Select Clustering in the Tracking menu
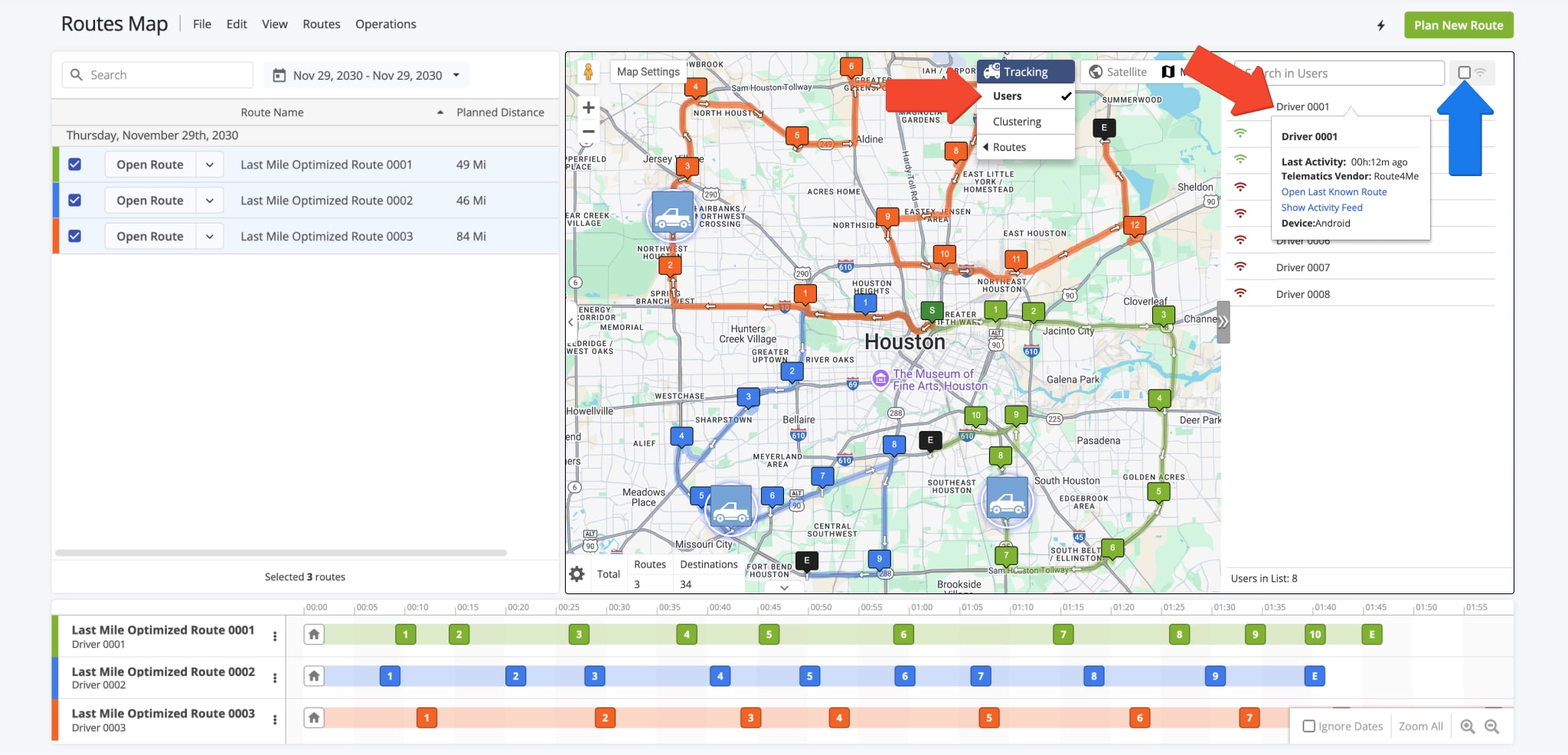The height and width of the screenshot is (755, 1568). (x=1026, y=122)
